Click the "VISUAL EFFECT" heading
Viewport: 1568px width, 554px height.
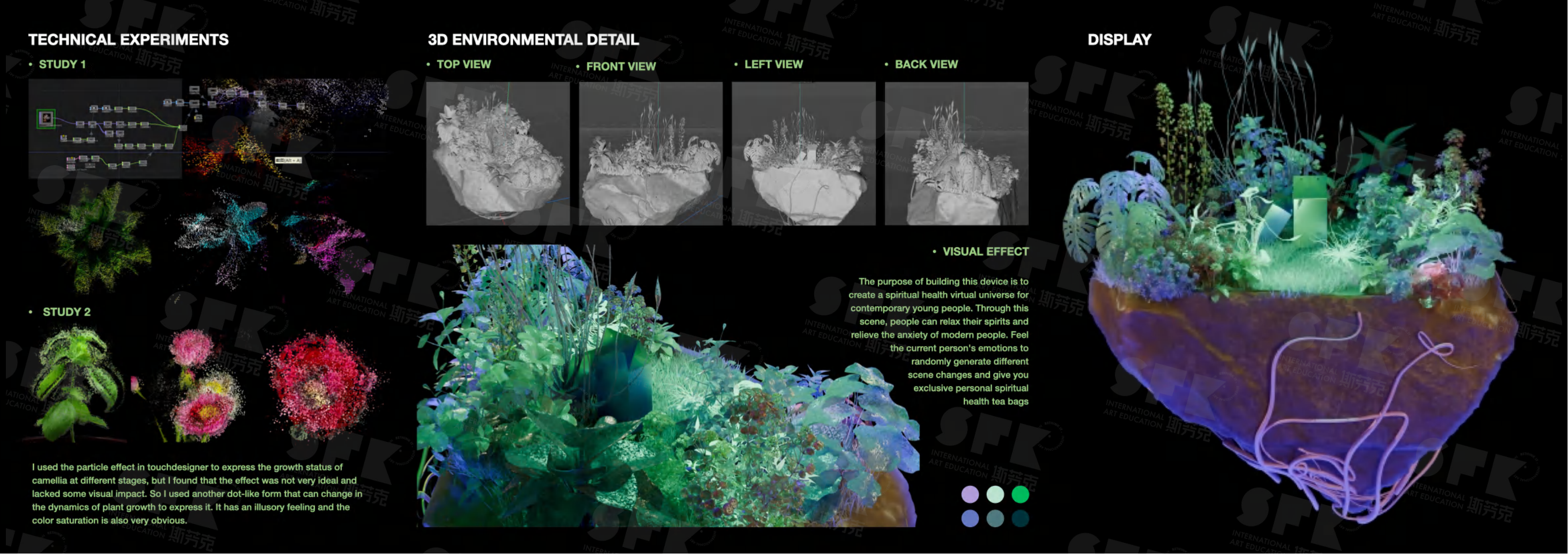coord(985,252)
